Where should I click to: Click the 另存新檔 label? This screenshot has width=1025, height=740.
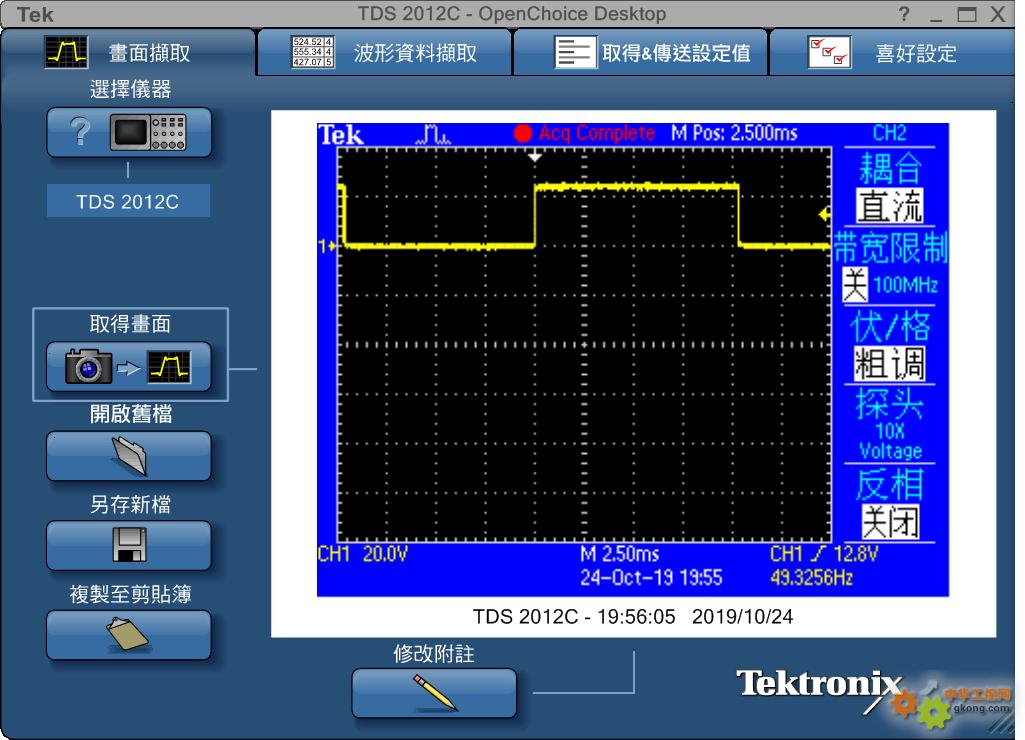(130, 504)
